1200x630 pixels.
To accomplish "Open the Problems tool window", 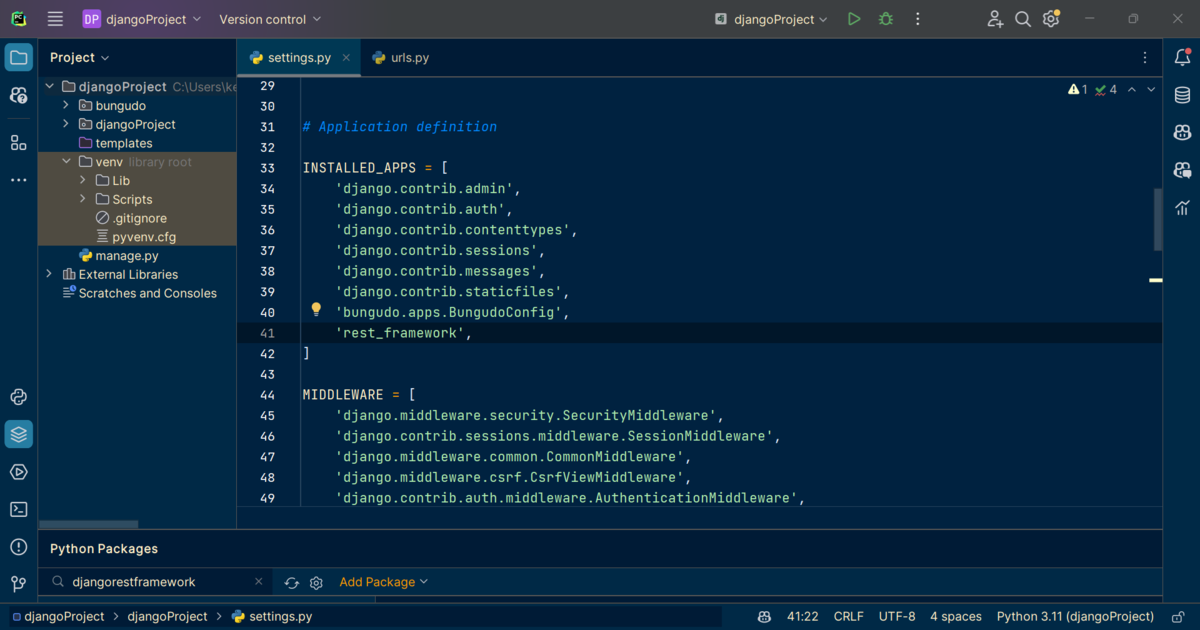I will pyautogui.click(x=18, y=547).
